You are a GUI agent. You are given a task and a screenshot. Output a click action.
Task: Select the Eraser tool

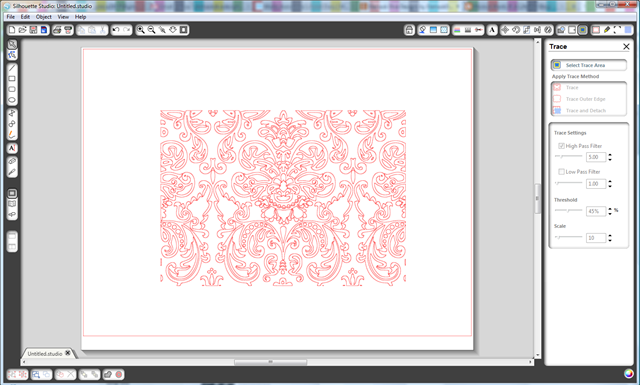point(12,161)
